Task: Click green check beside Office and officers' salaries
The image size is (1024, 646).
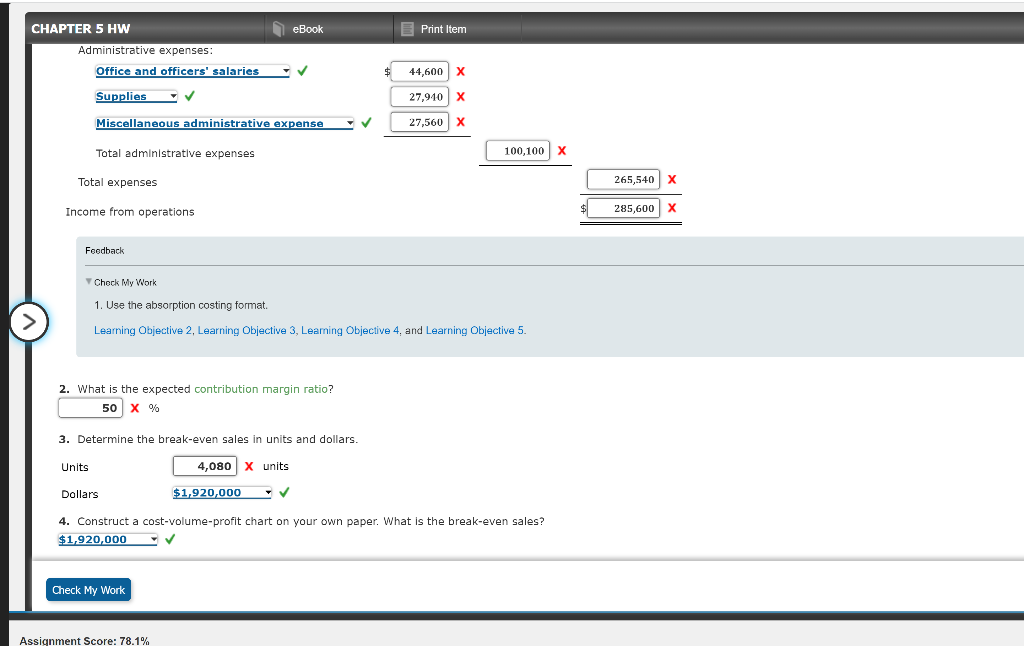Action: click(x=302, y=71)
